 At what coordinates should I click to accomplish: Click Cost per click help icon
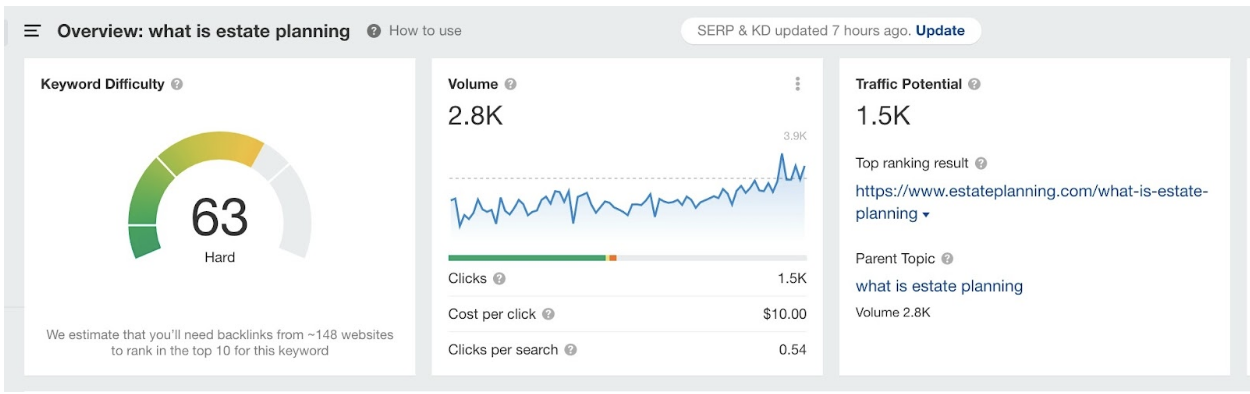click(x=548, y=314)
